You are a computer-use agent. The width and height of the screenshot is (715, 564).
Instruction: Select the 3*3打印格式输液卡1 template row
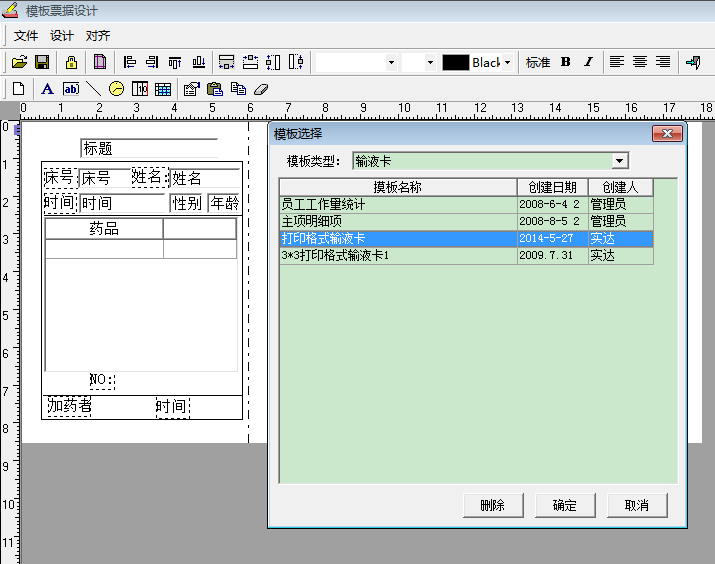click(x=466, y=255)
